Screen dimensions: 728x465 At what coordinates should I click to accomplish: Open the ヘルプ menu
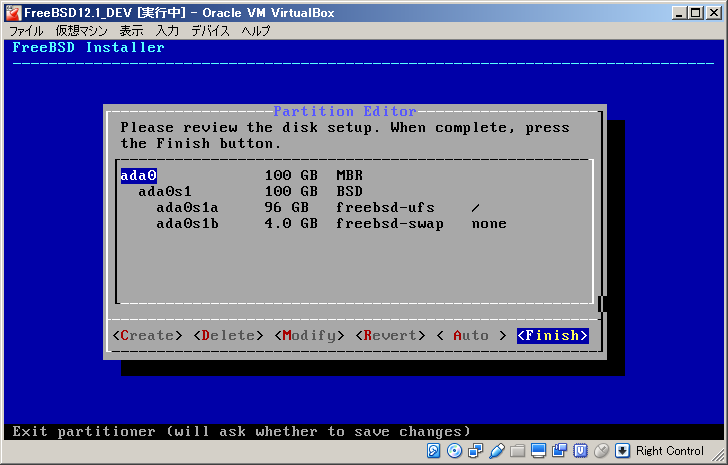(255, 31)
